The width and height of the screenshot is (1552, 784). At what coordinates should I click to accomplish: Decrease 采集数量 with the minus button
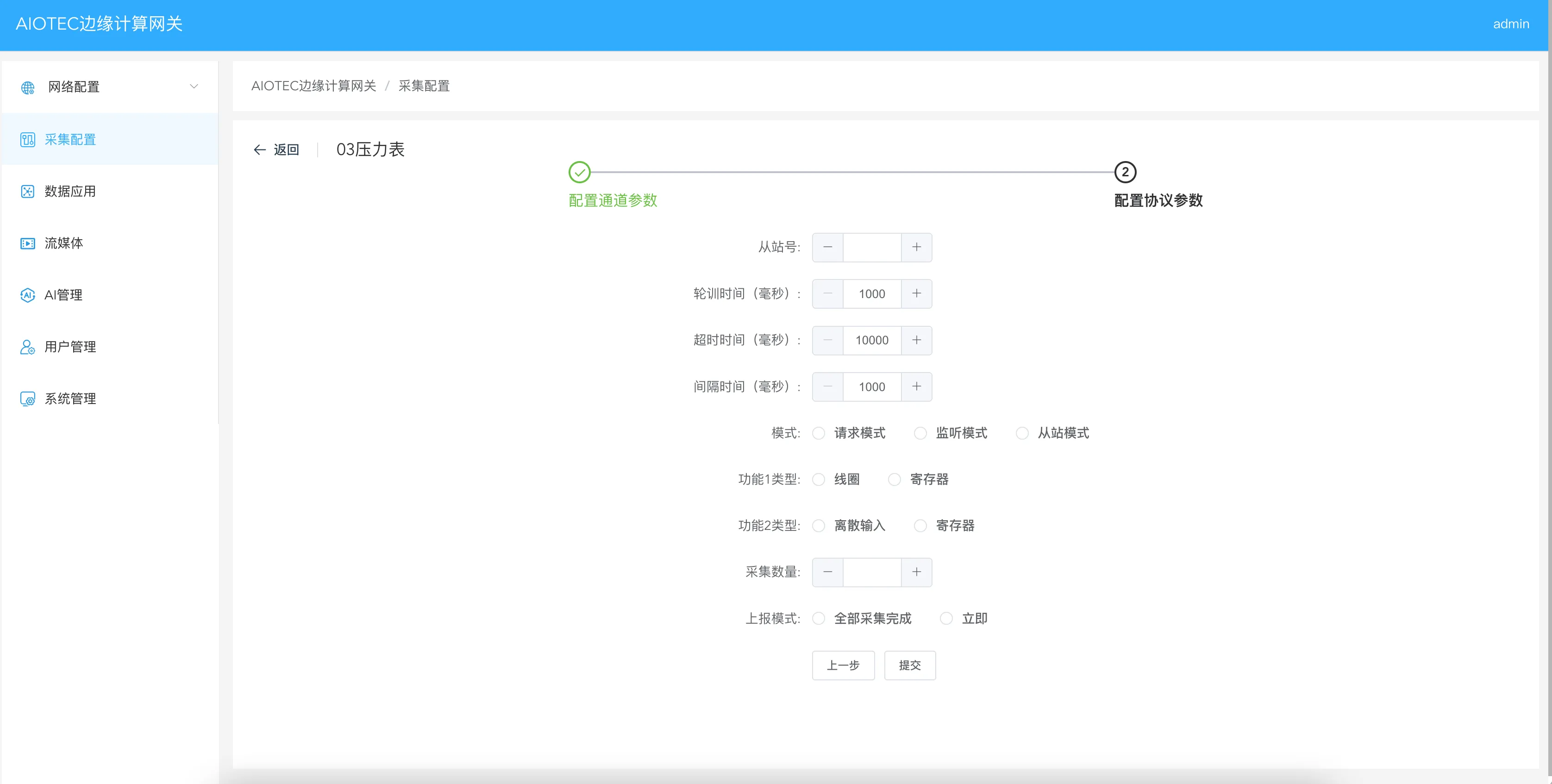(828, 572)
